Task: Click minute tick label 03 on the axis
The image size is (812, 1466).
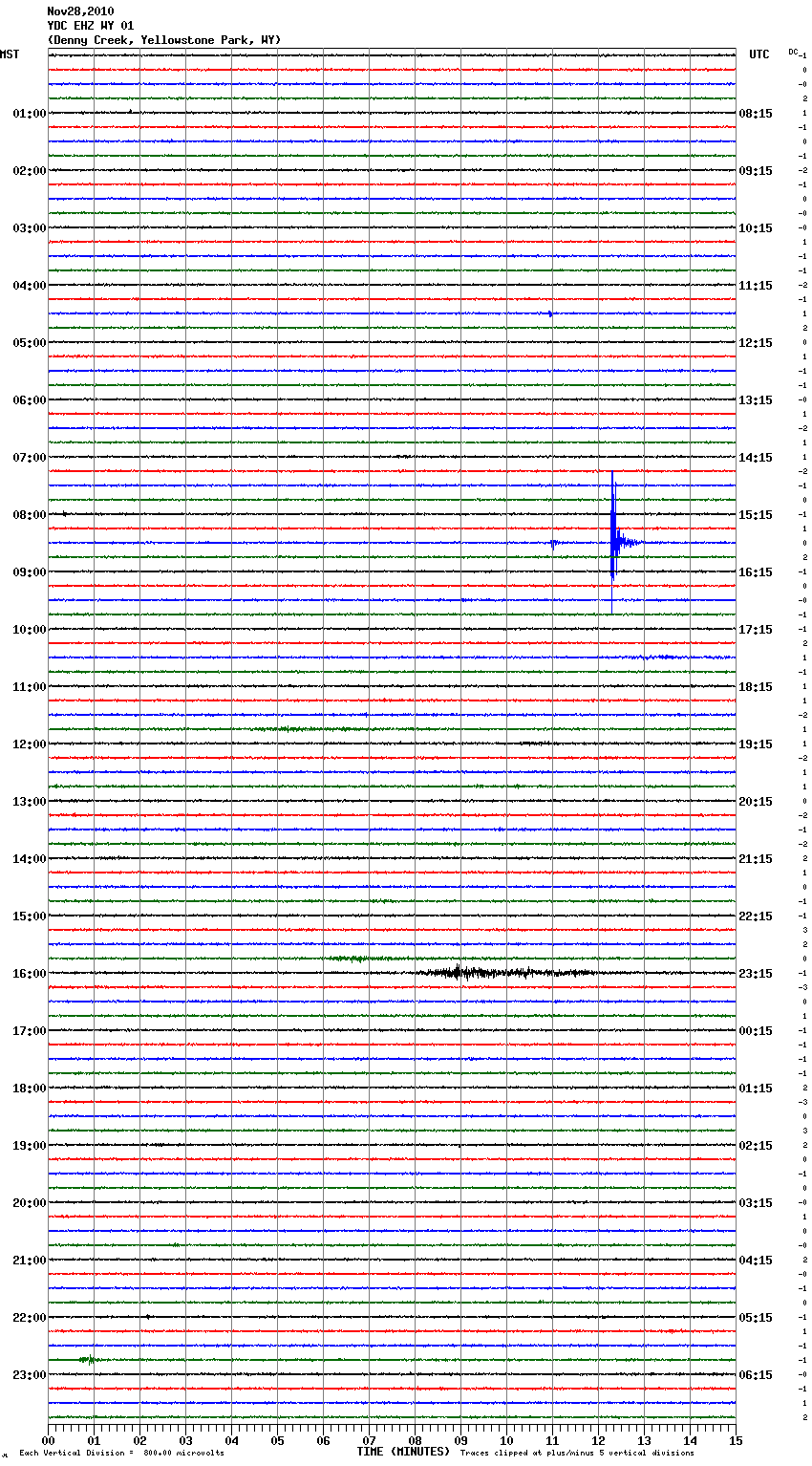Action: pos(186,1440)
